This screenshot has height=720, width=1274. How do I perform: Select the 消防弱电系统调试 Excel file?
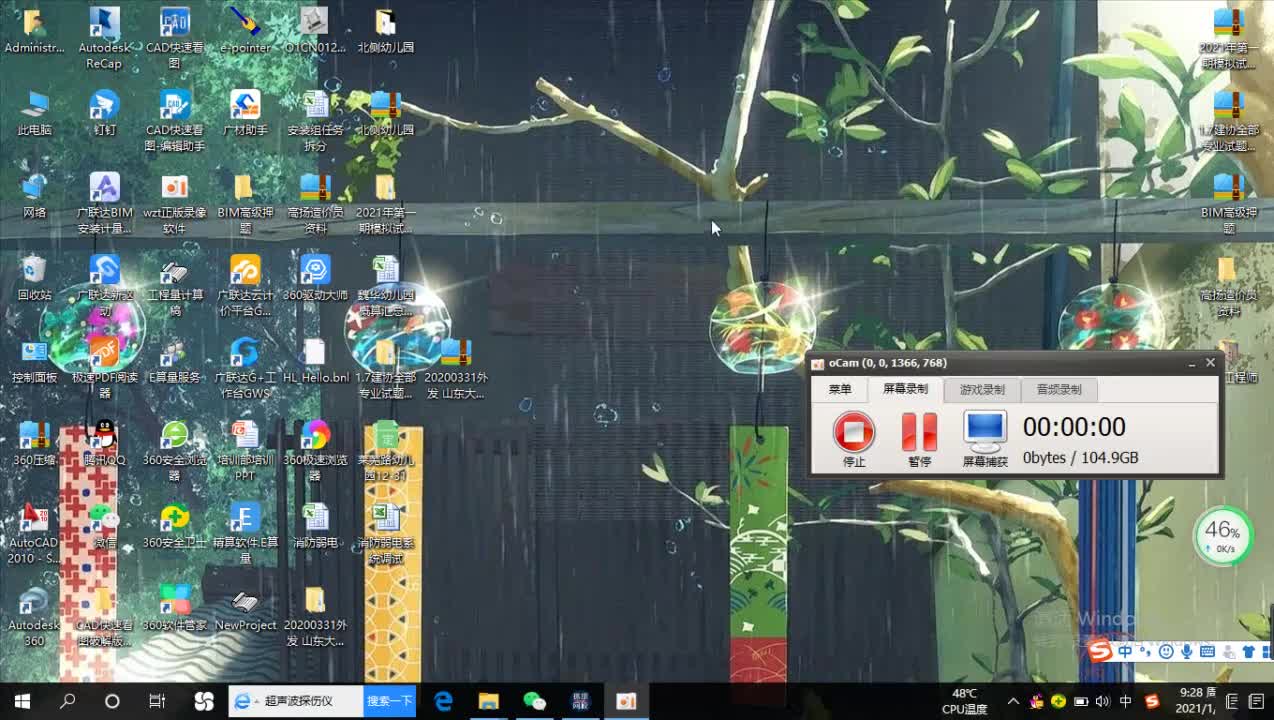385,534
